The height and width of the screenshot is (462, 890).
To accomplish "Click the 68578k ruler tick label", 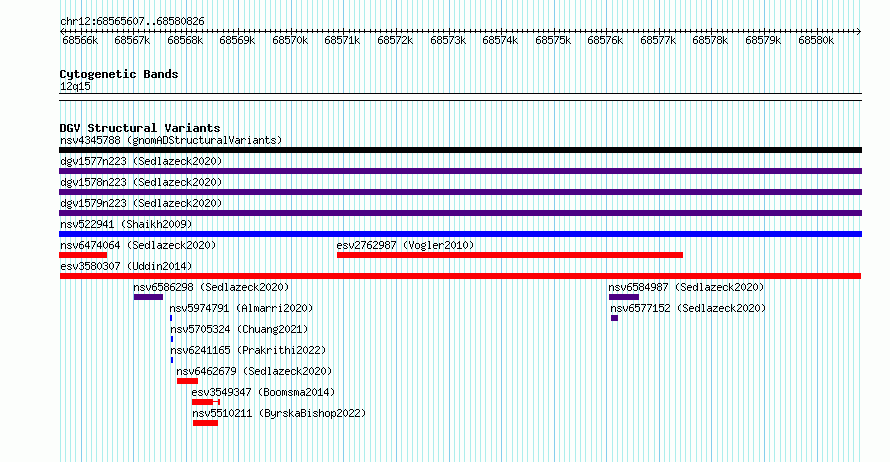I will [x=710, y=41].
